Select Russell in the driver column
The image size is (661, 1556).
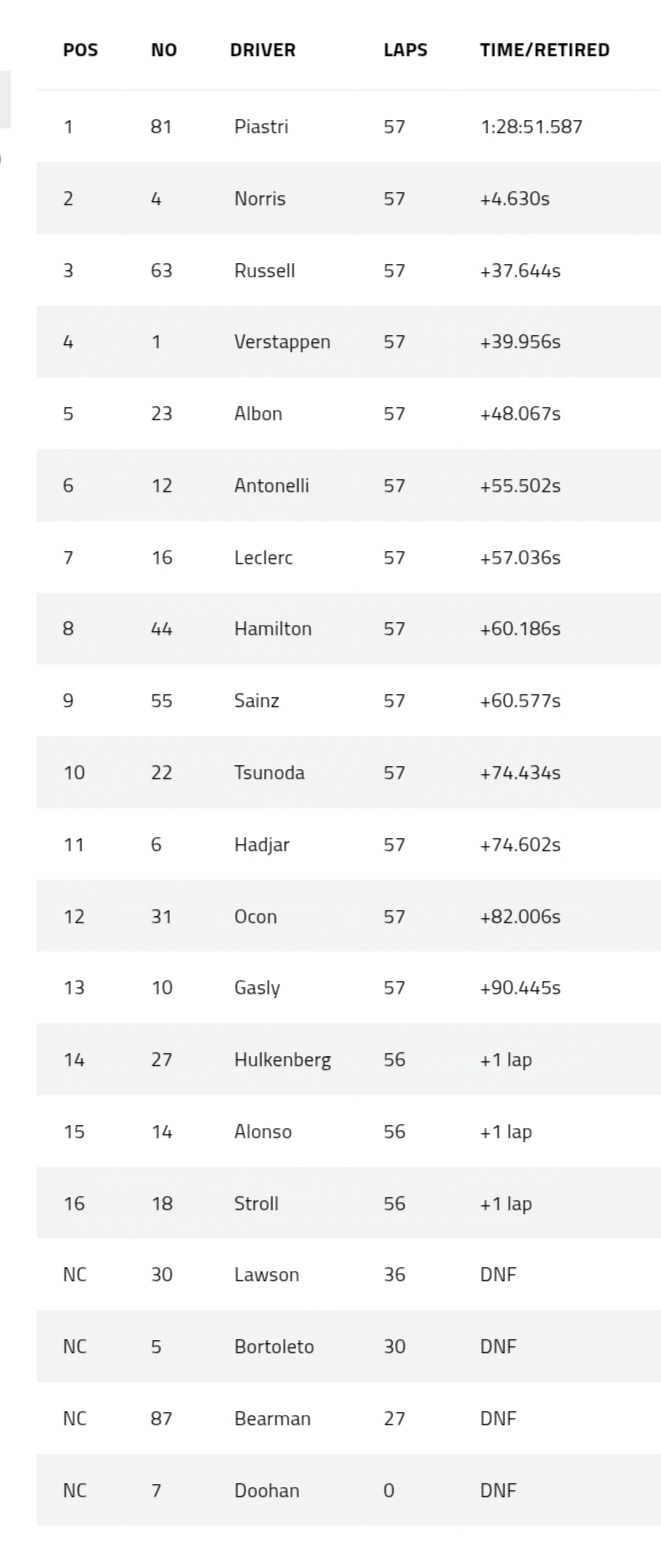click(264, 271)
